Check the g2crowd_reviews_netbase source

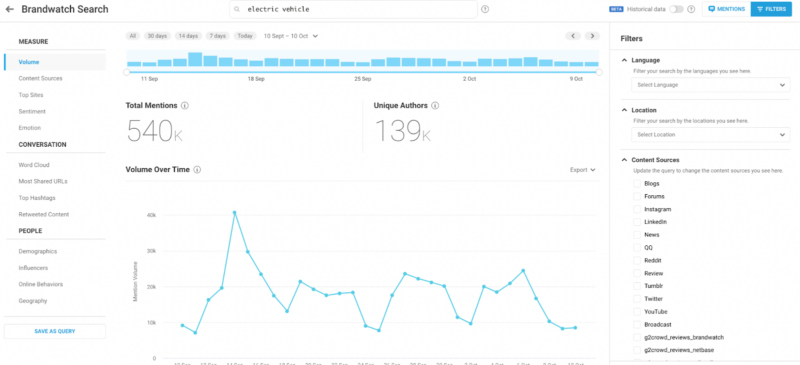click(637, 350)
